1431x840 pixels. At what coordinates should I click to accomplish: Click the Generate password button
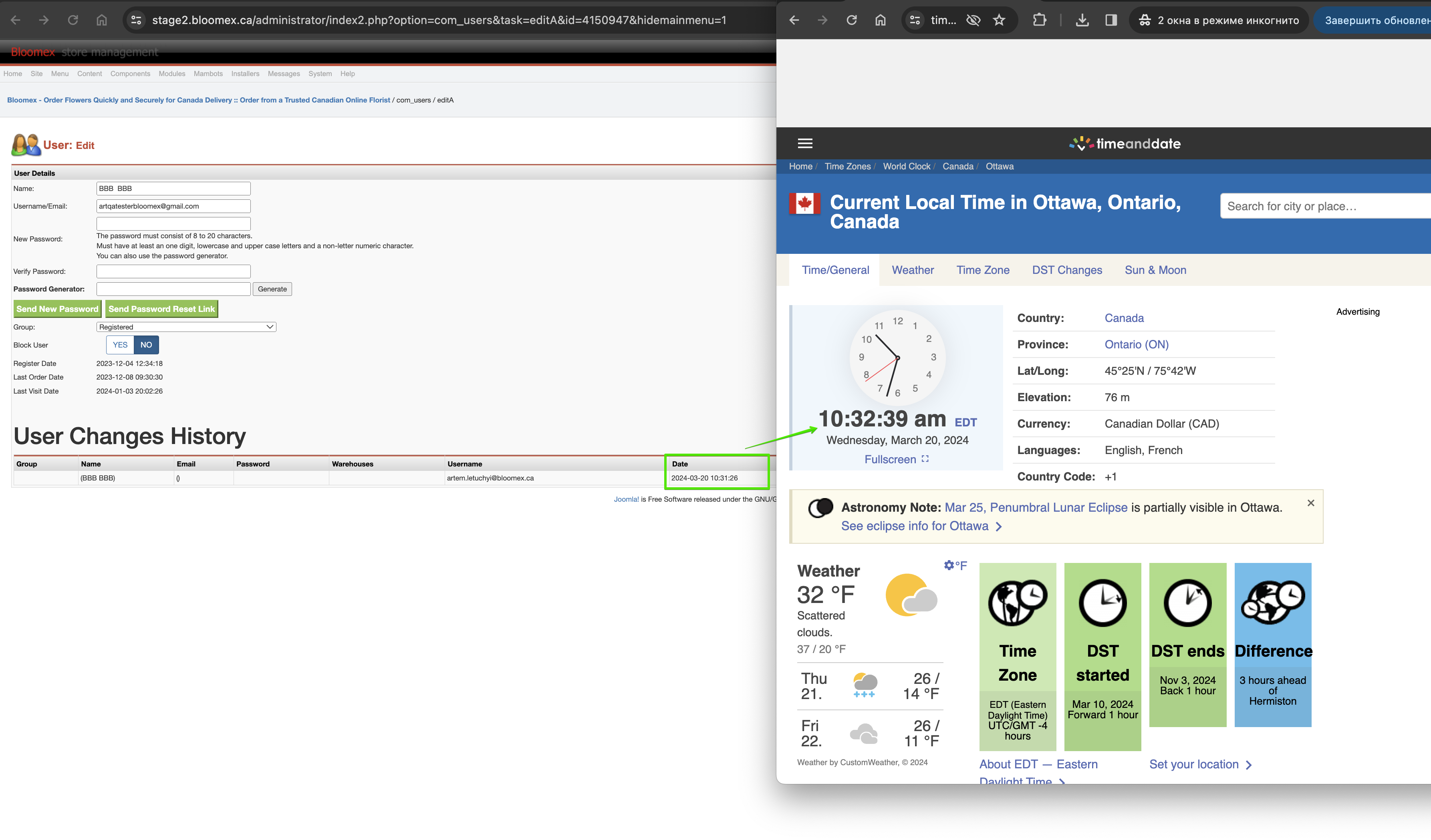(272, 289)
